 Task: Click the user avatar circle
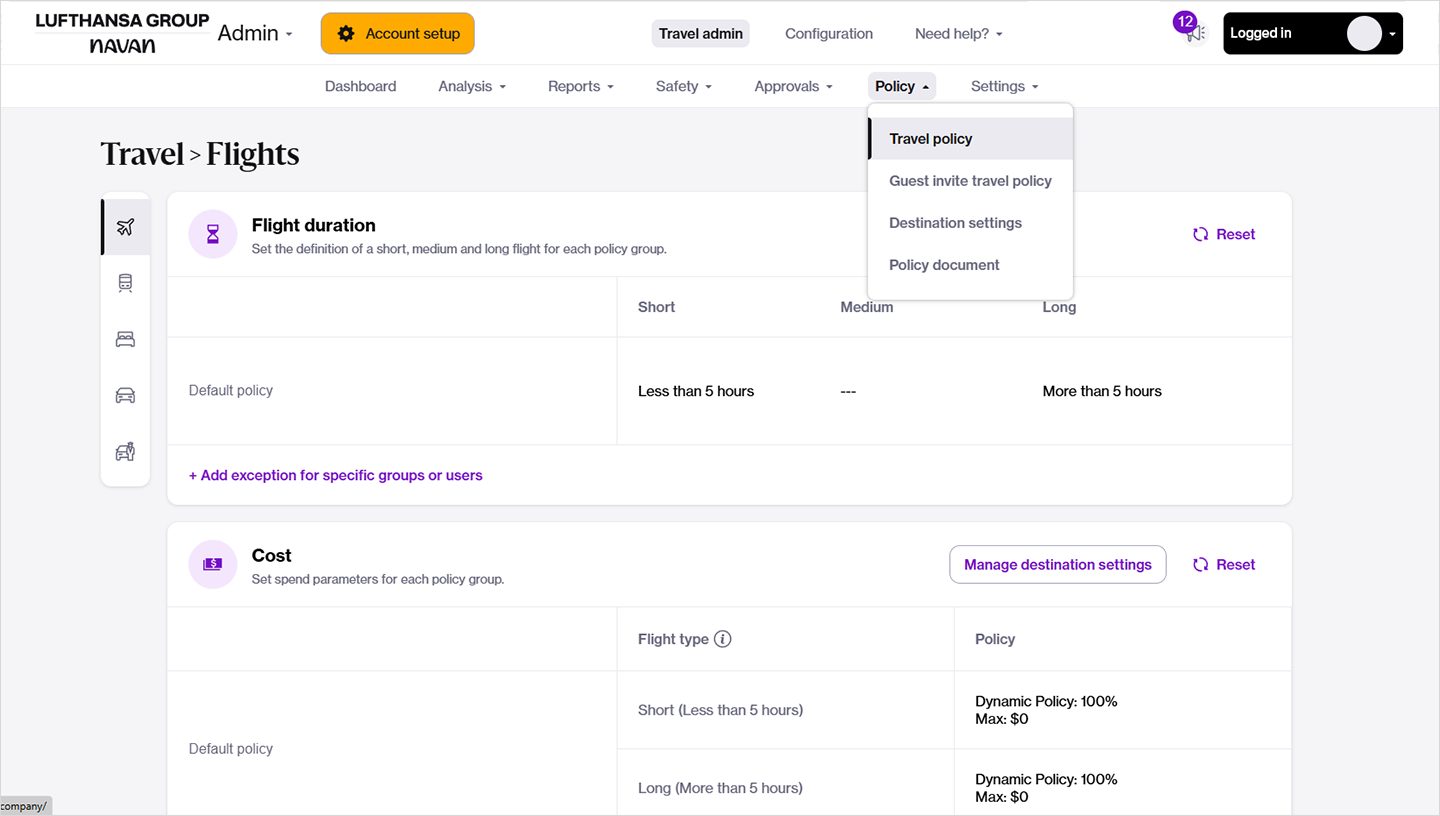coord(1363,33)
